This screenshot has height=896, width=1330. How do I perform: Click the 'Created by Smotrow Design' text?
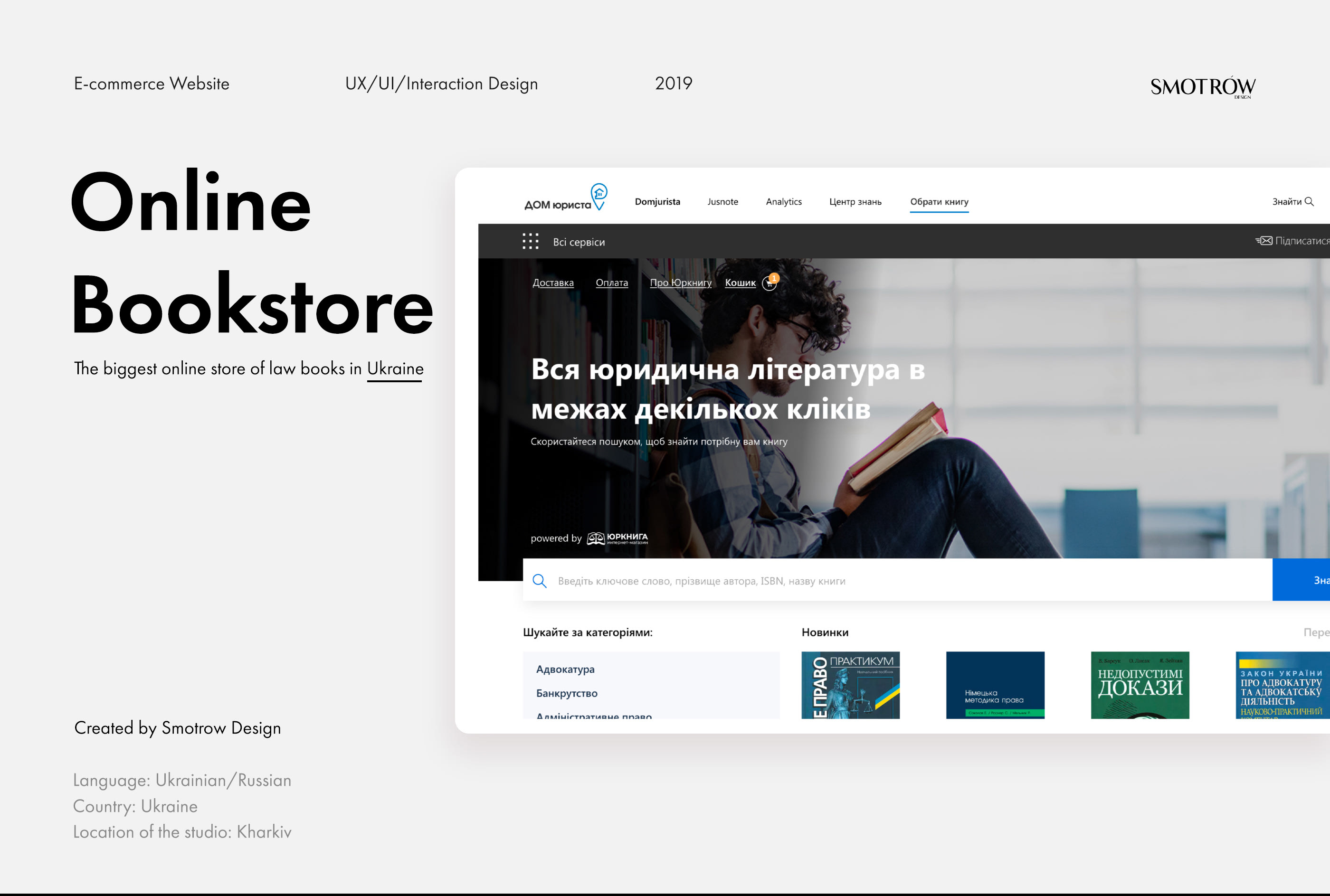tap(178, 728)
